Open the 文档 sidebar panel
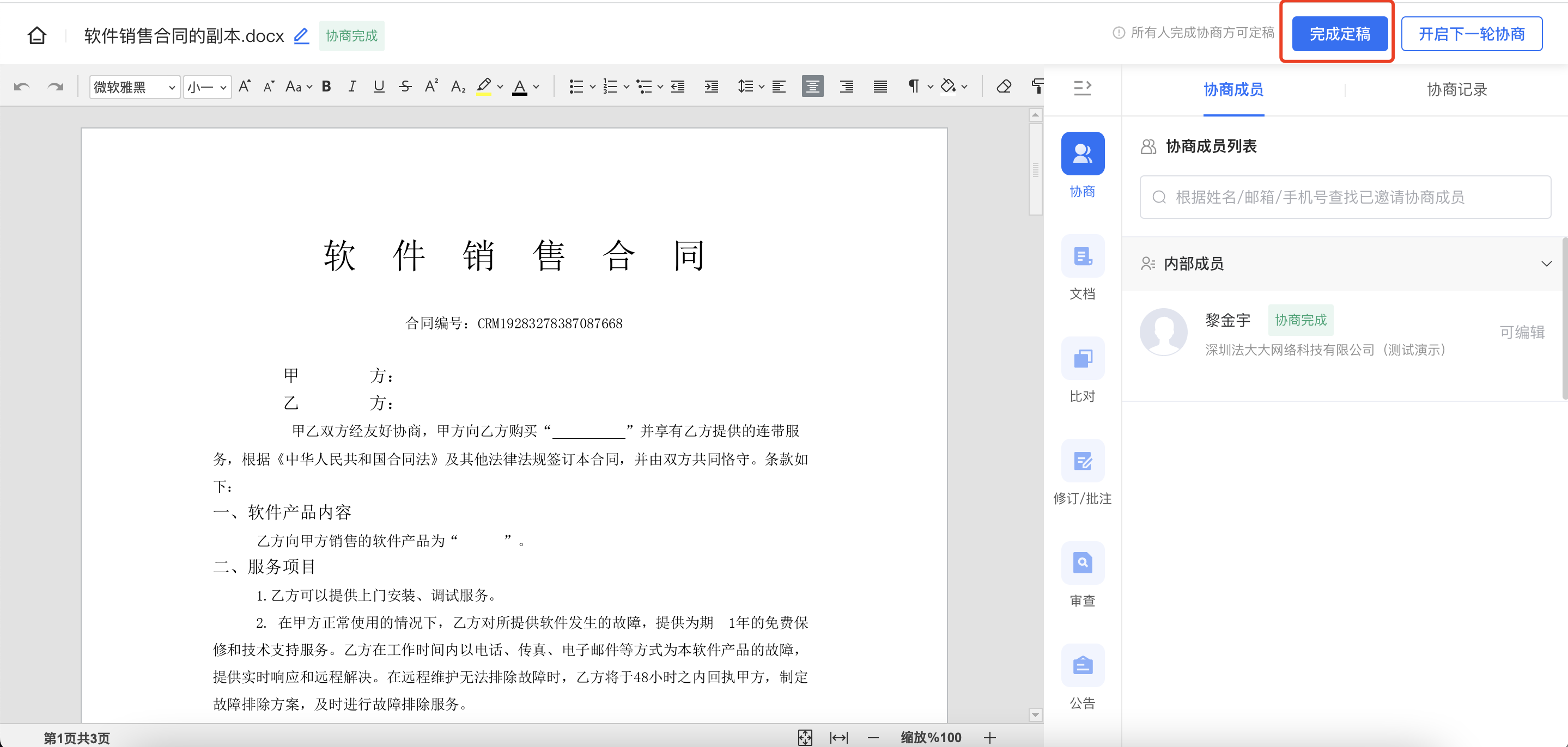Viewport: 1568px width, 747px height. (x=1082, y=268)
